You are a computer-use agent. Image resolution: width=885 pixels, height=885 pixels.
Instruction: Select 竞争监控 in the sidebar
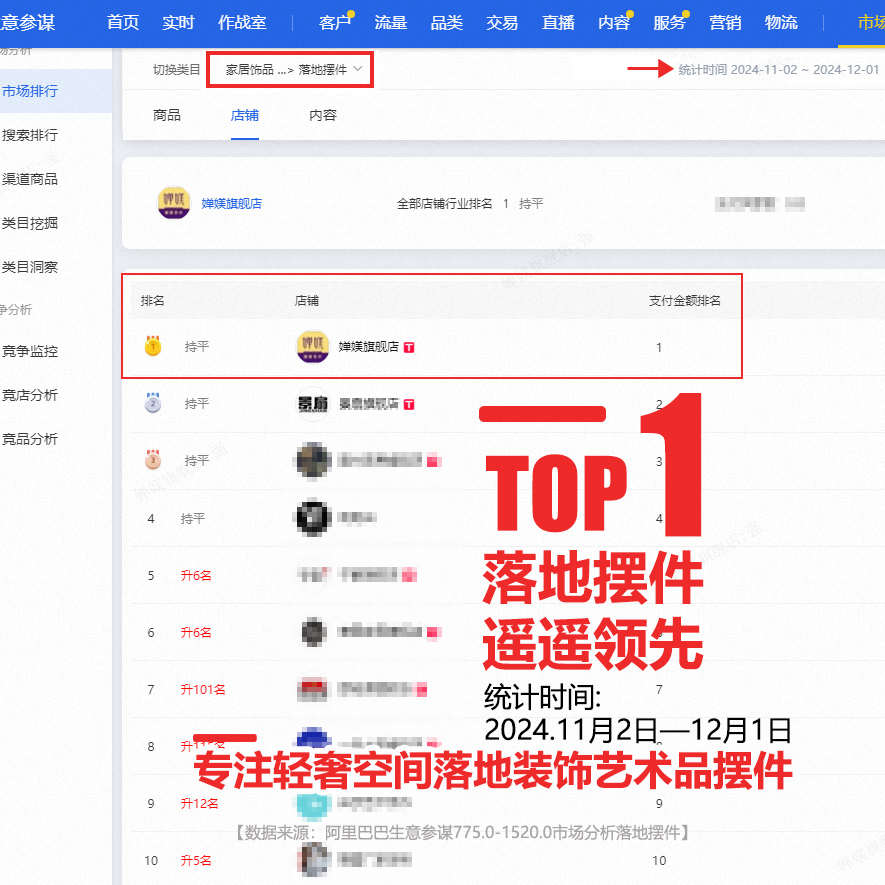30,351
